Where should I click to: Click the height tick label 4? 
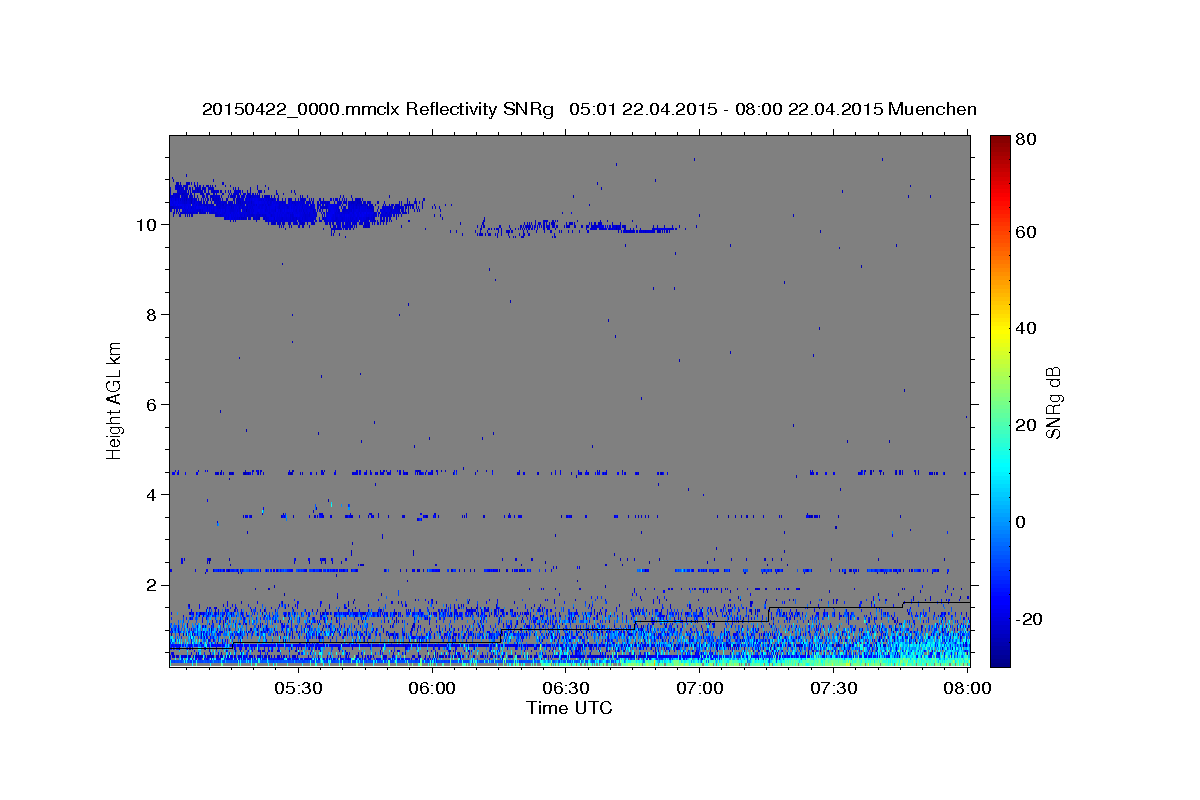[152, 494]
